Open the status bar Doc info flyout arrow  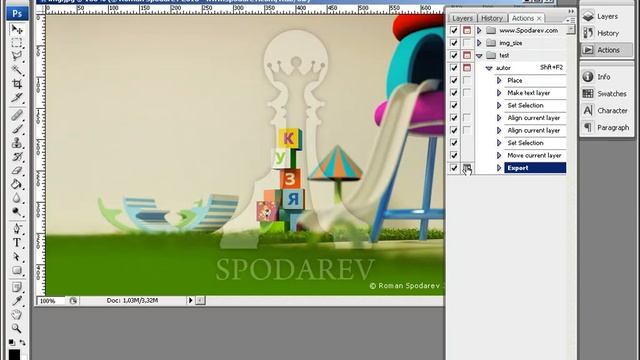pos(190,300)
